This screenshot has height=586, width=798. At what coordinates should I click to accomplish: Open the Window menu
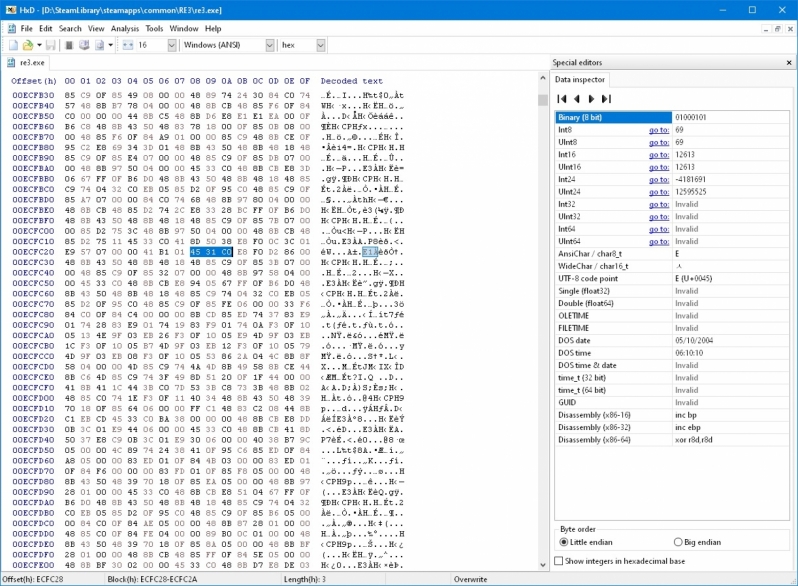point(184,29)
